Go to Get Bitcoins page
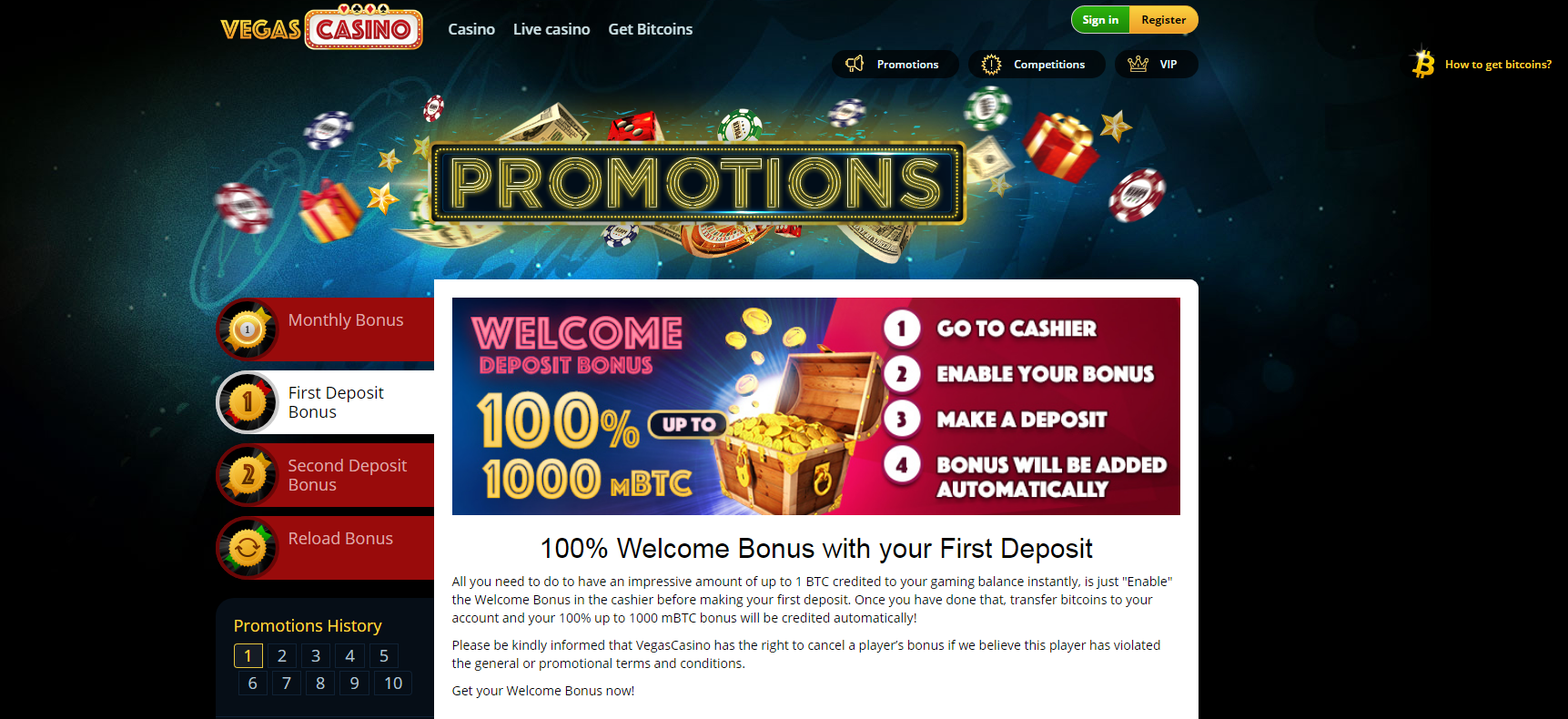1568x719 pixels. [651, 29]
